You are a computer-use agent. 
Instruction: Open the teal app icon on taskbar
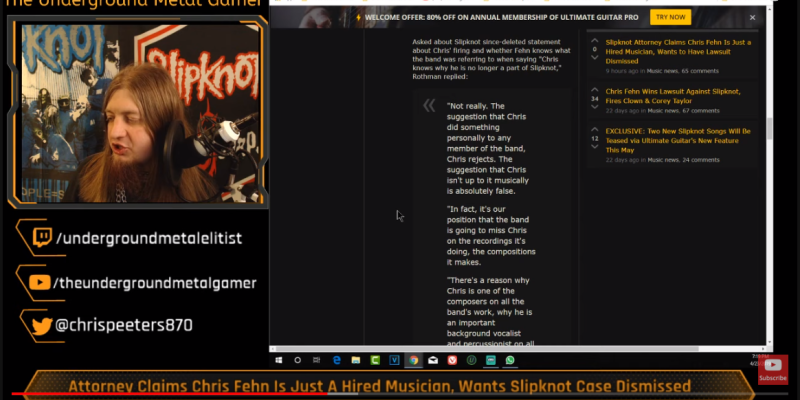(491, 360)
